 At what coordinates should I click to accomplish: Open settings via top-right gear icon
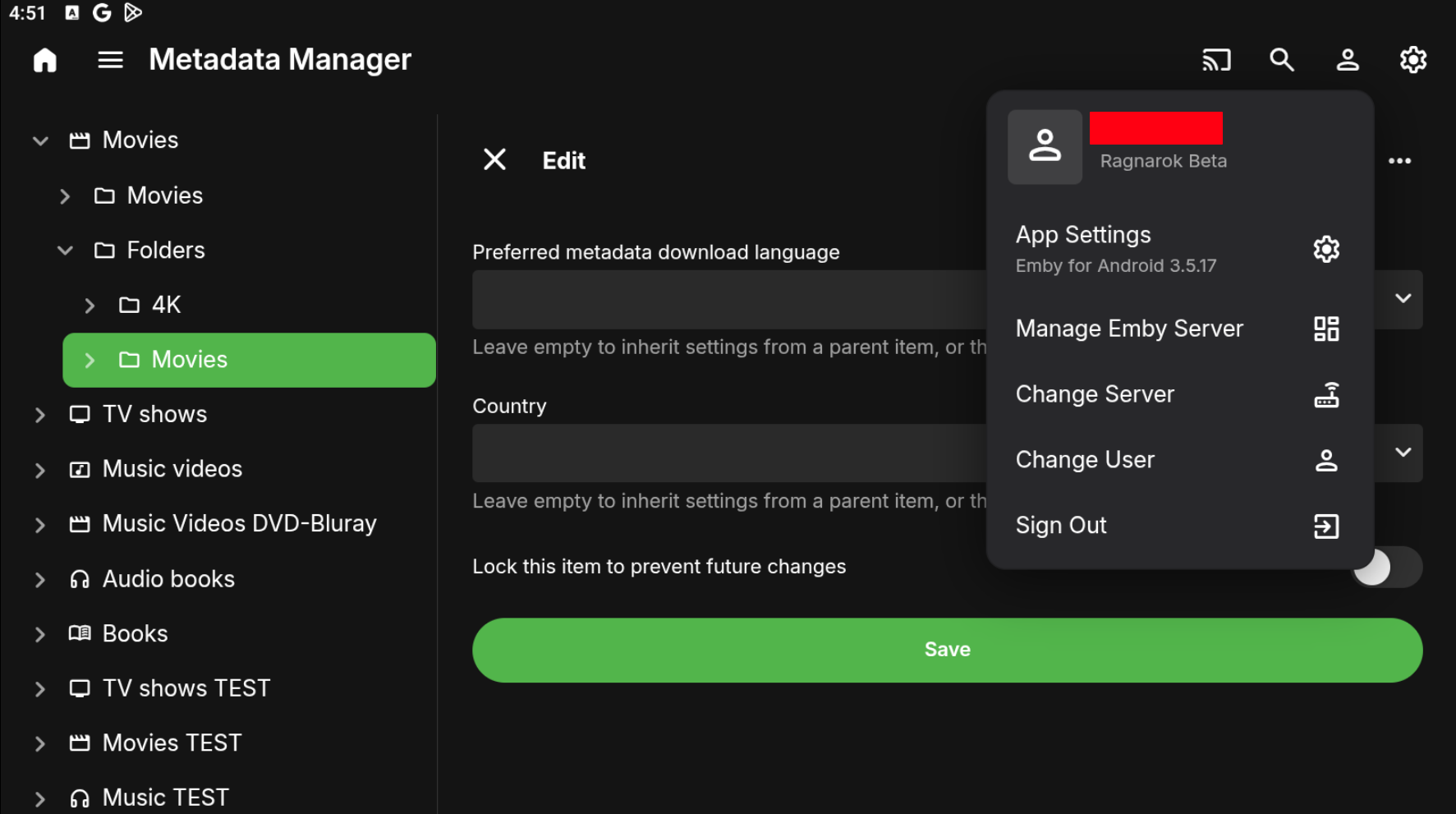(1412, 60)
